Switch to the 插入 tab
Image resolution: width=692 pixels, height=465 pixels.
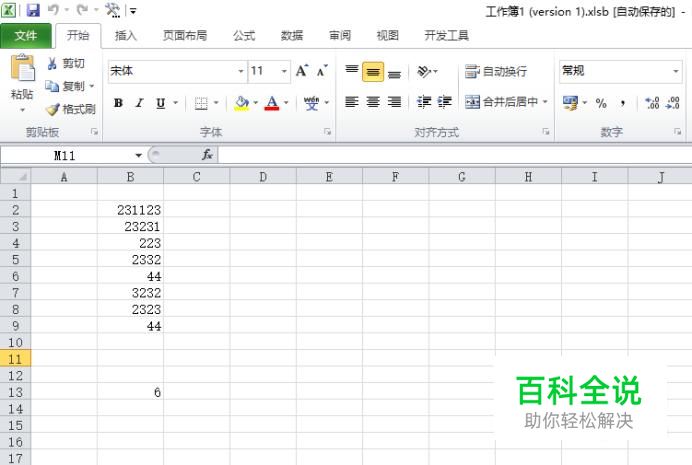coord(126,35)
